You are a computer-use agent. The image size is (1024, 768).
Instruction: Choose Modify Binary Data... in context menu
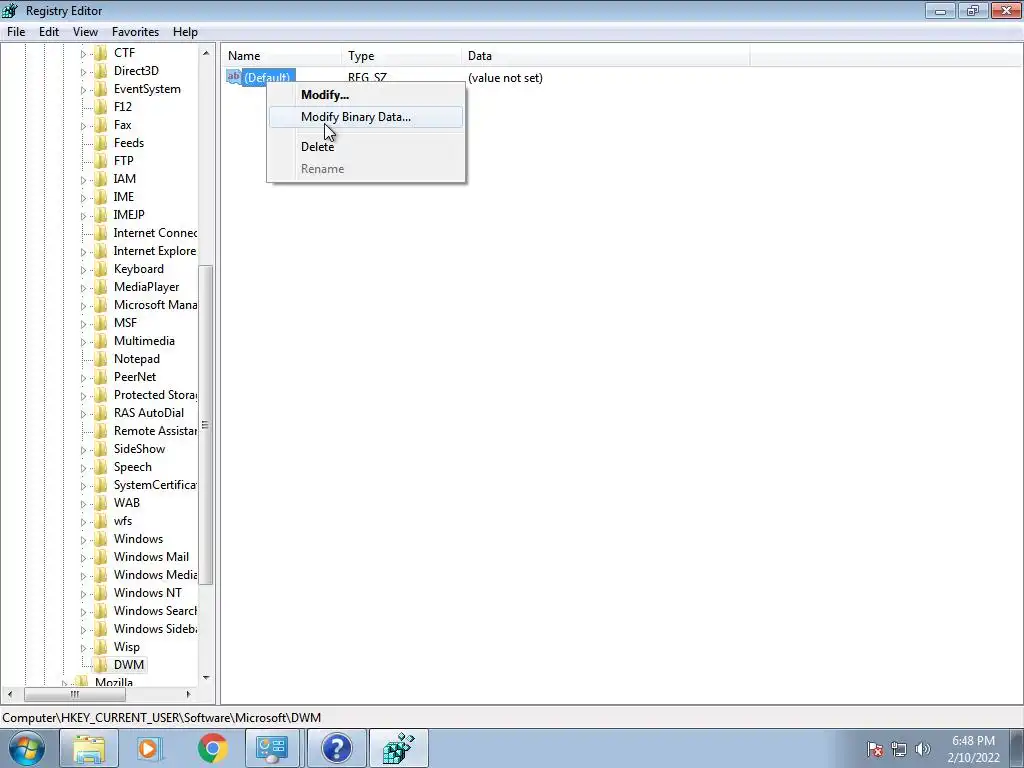pos(366,117)
